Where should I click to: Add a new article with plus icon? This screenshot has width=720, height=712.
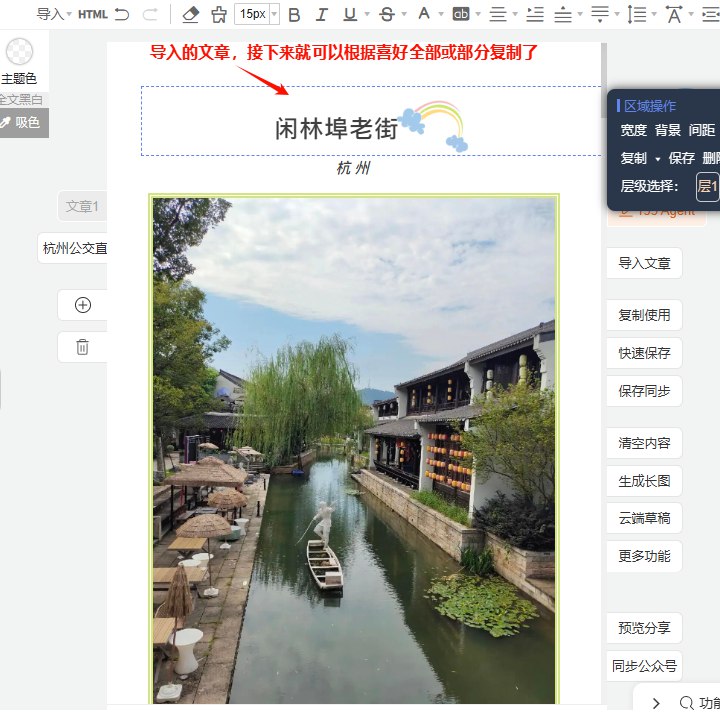(x=83, y=305)
